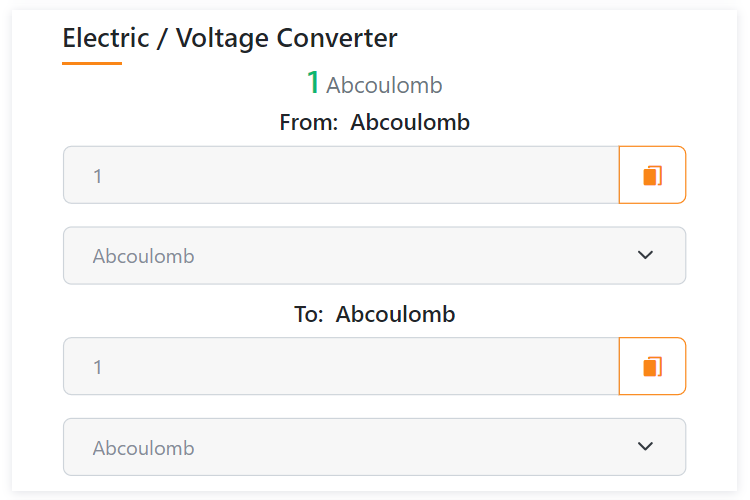The height and width of the screenshot is (500, 750).
Task: Click the bold Abcoulomb beside From label
Action: point(410,122)
